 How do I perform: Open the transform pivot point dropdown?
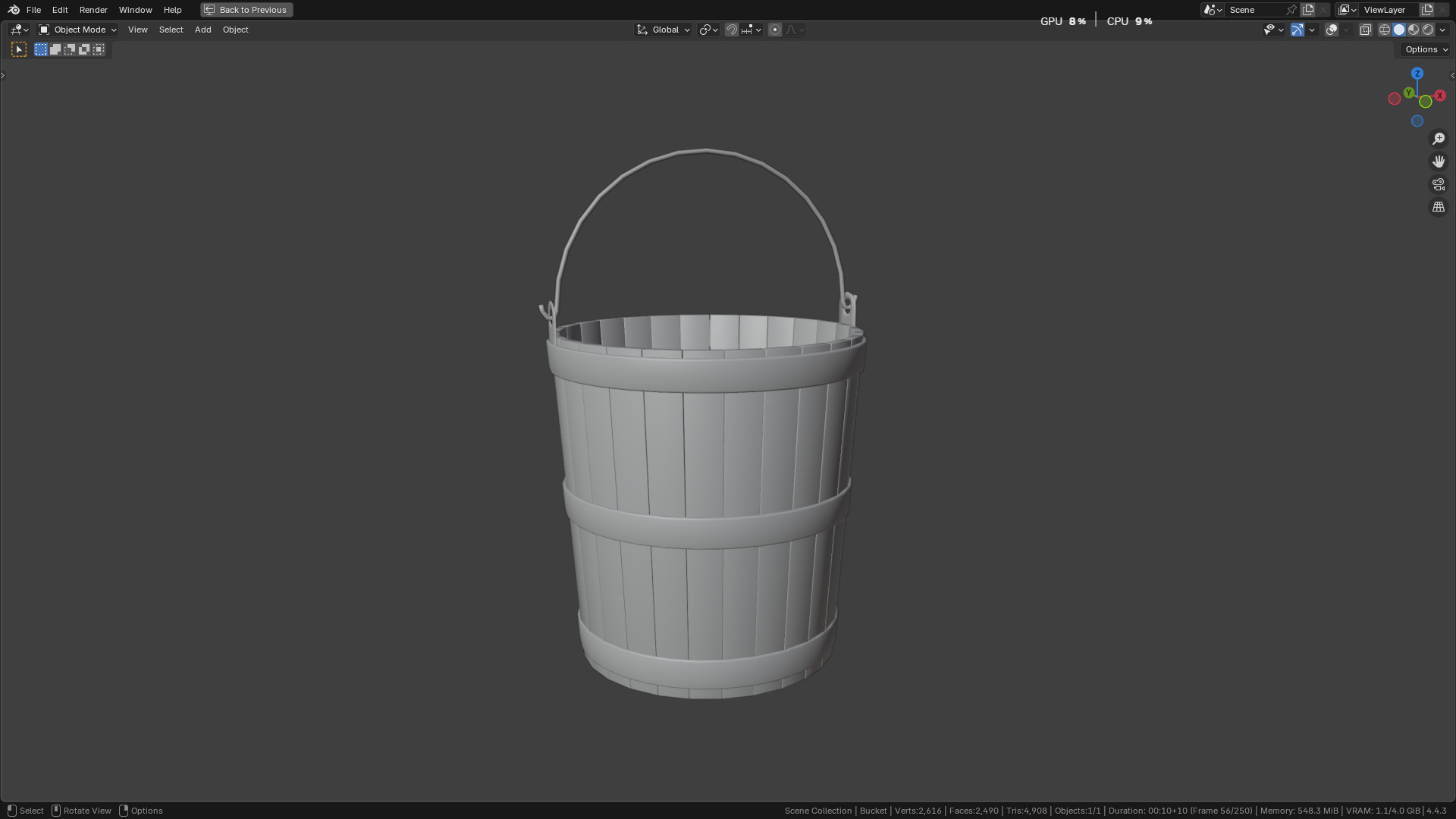click(x=709, y=30)
